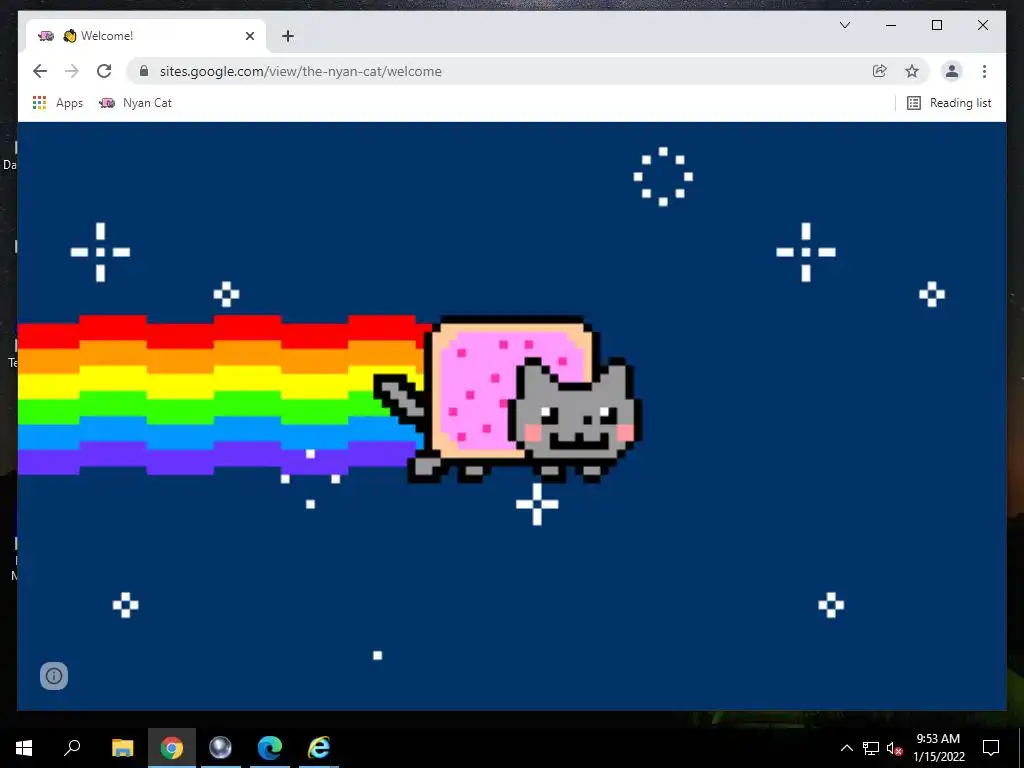Viewport: 1024px width, 768px height.
Task: Open the Windows Start menu
Action: (24, 747)
